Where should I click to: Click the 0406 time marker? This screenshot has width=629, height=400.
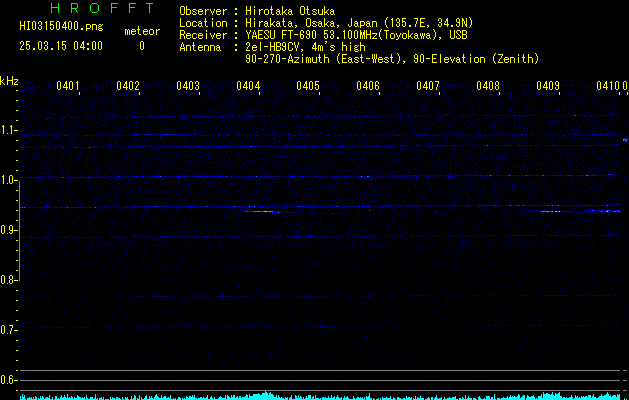pyautogui.click(x=368, y=86)
